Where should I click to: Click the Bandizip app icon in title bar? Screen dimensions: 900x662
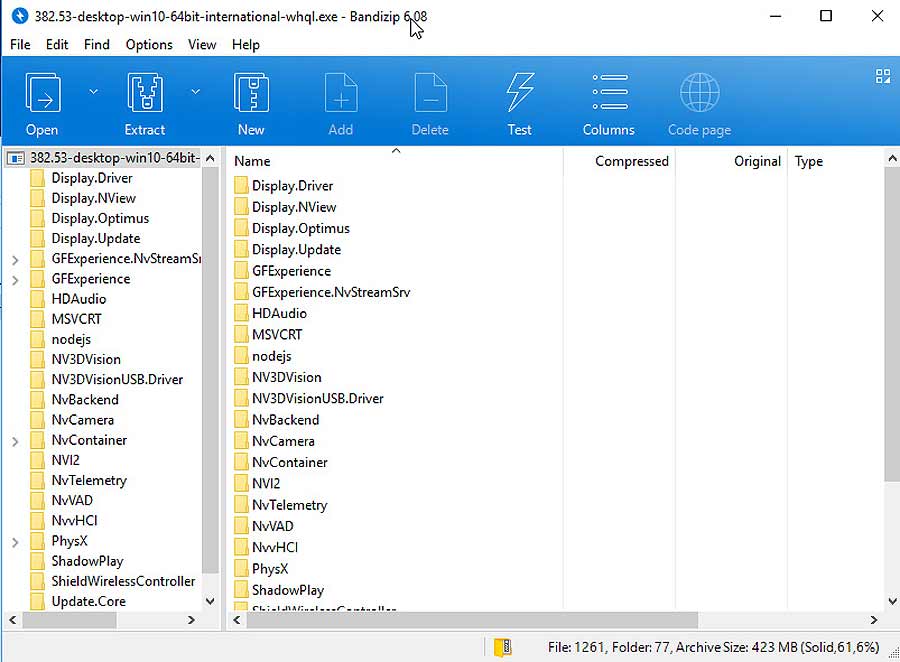(20, 16)
